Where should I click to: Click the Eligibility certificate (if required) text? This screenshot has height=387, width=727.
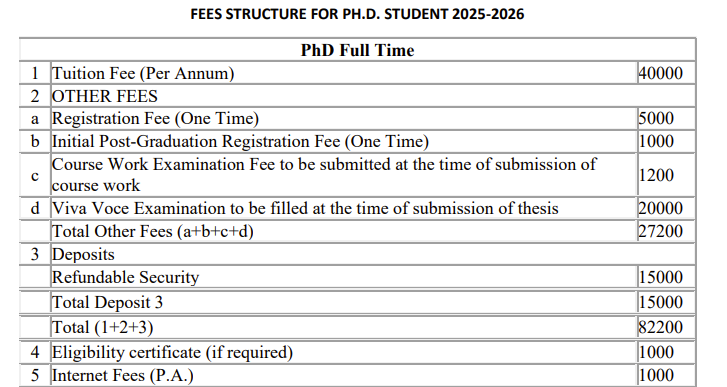[172, 352]
